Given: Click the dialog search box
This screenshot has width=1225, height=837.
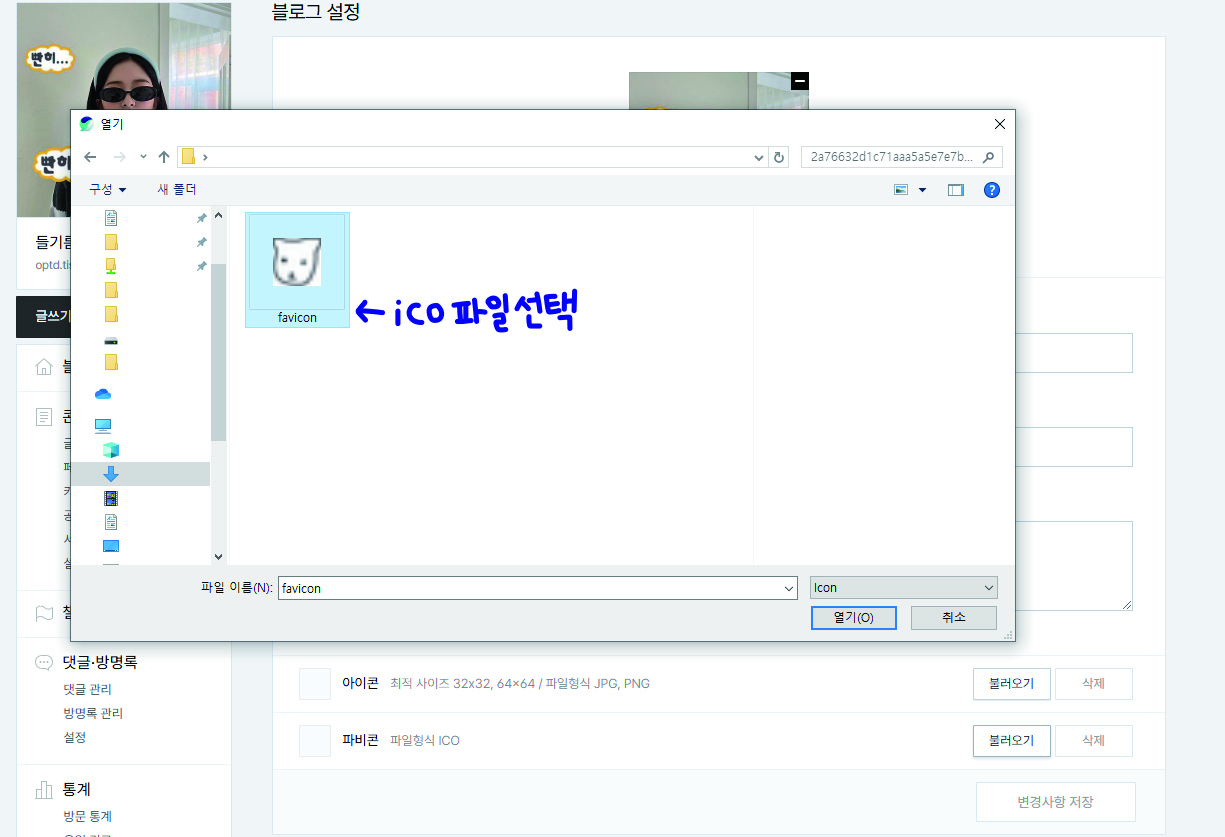Looking at the screenshot, I should [901, 157].
